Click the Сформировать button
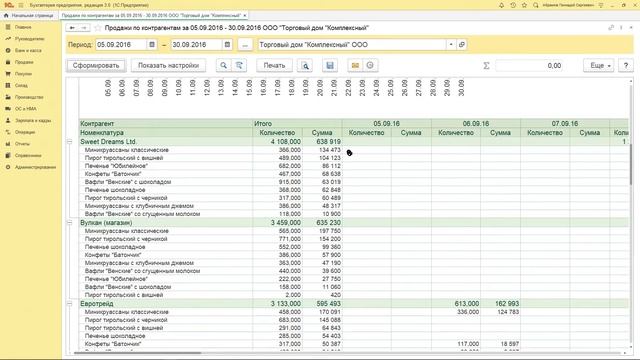 pos(96,65)
